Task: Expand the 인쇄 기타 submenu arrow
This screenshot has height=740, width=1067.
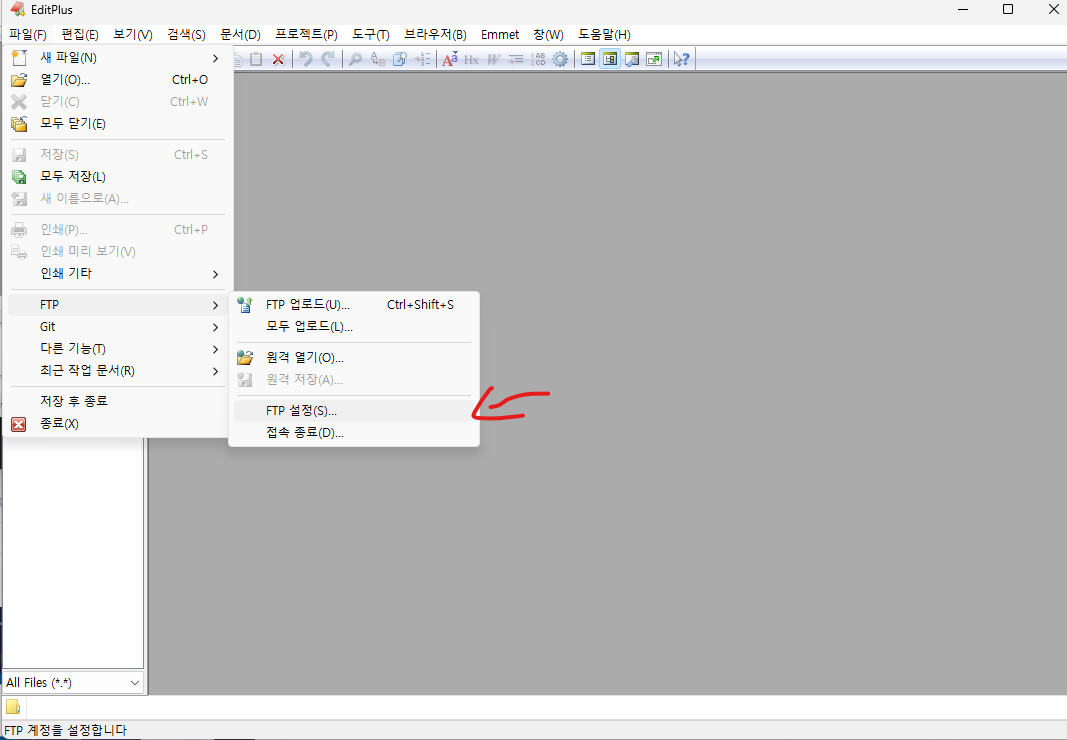Action: [x=215, y=274]
